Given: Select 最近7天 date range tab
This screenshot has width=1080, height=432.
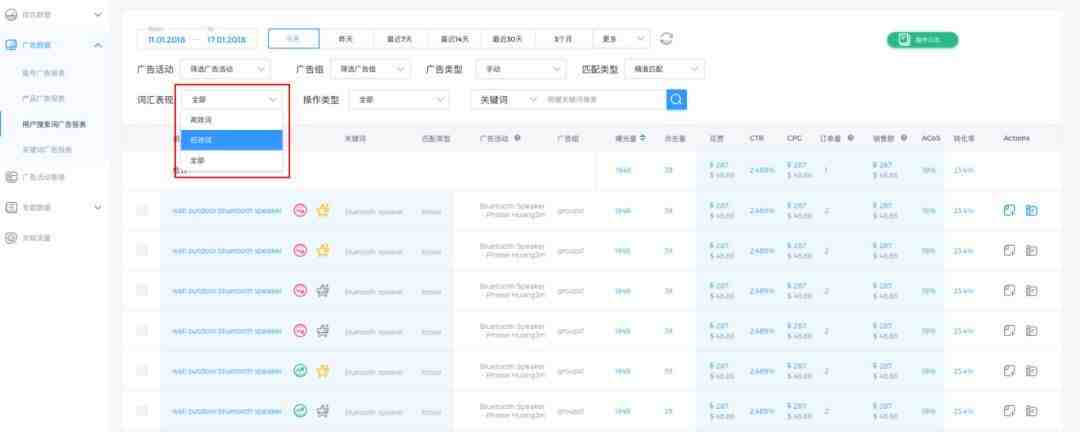Looking at the screenshot, I should tap(399, 38).
